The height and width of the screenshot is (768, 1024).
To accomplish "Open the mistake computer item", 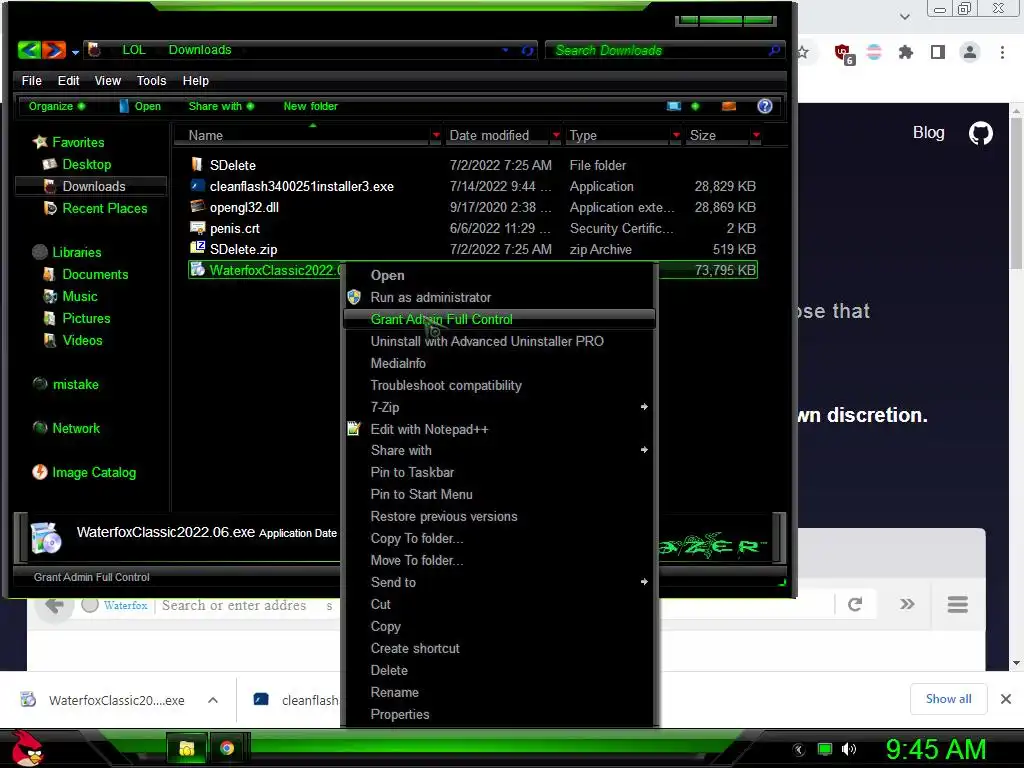I will click(75, 384).
